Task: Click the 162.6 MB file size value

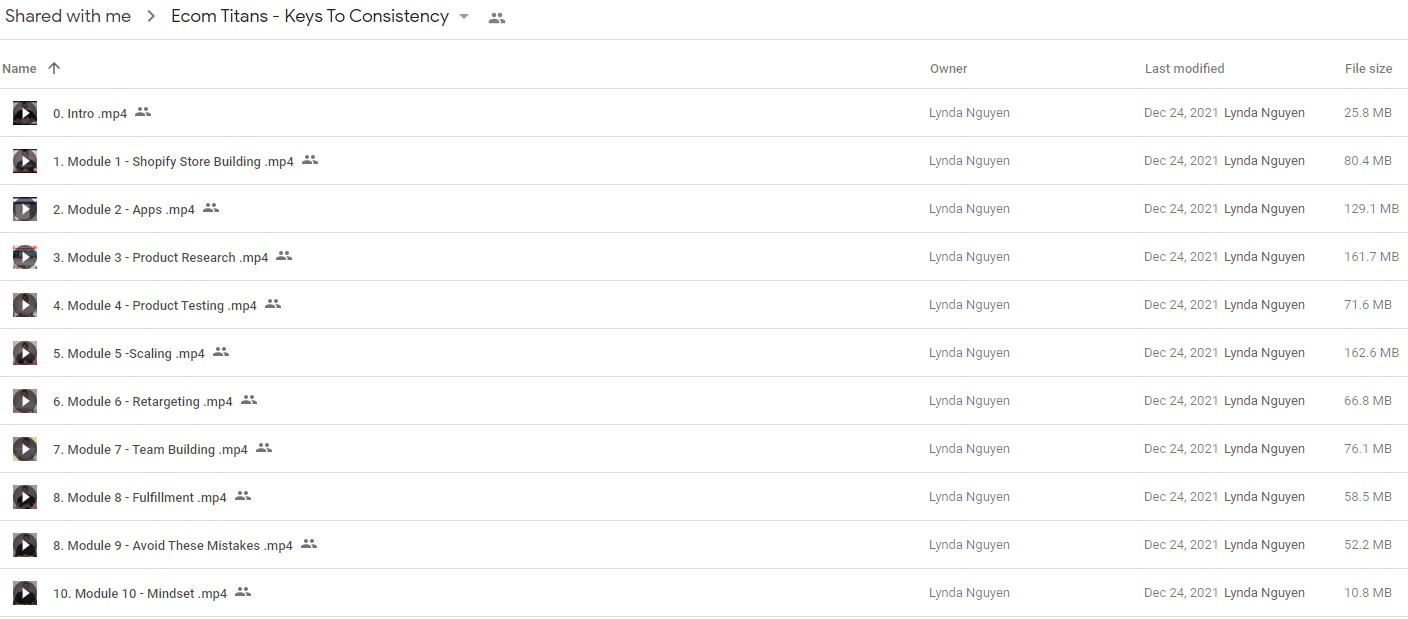Action: [x=1371, y=353]
